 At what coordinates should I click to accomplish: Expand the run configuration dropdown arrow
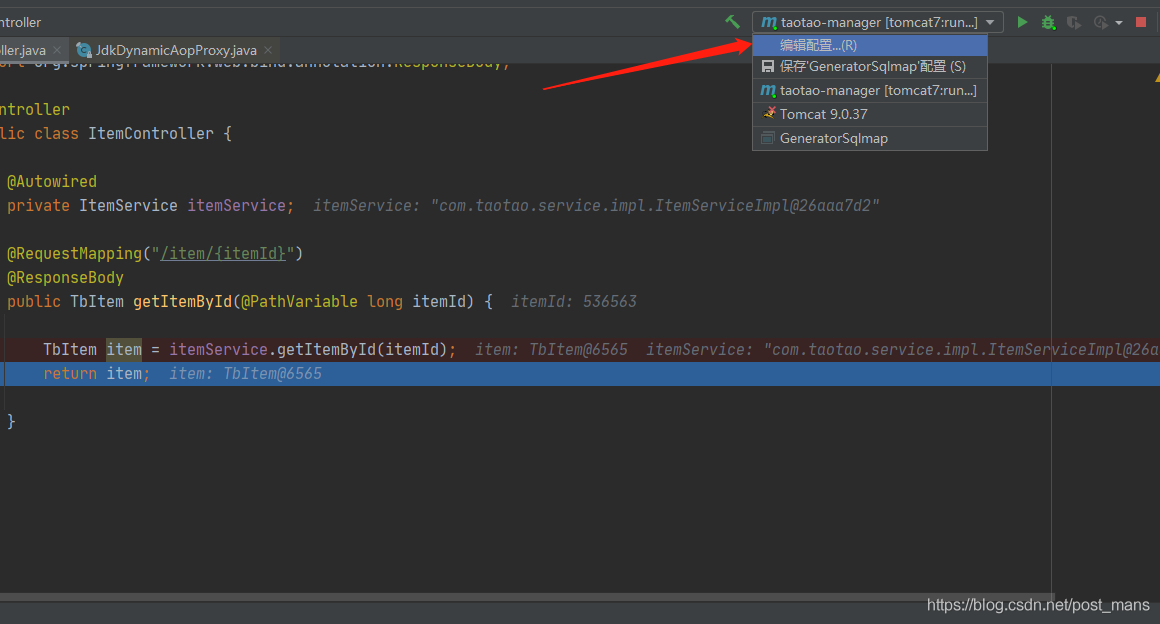point(991,21)
